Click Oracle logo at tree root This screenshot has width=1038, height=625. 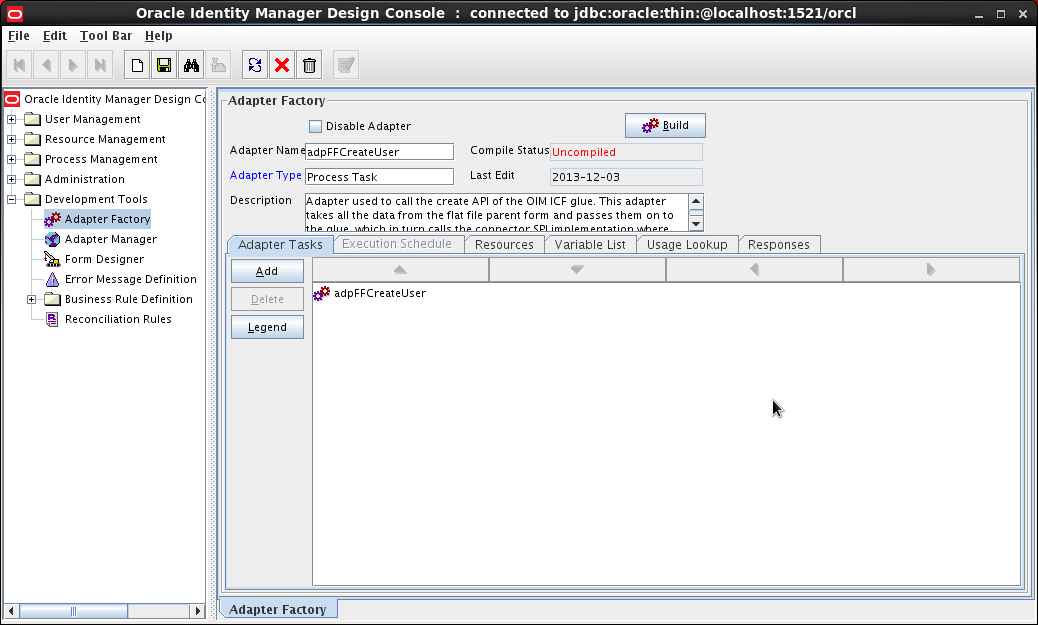click(12, 99)
